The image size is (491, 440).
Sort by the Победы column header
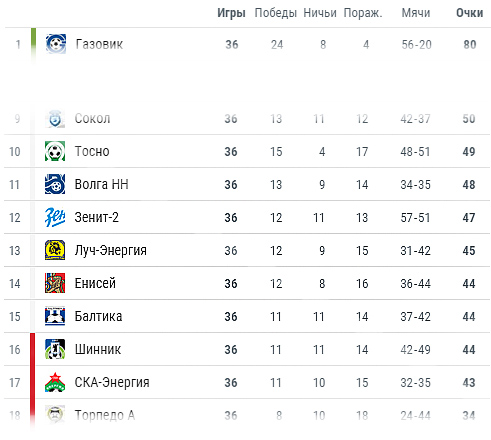tap(276, 13)
